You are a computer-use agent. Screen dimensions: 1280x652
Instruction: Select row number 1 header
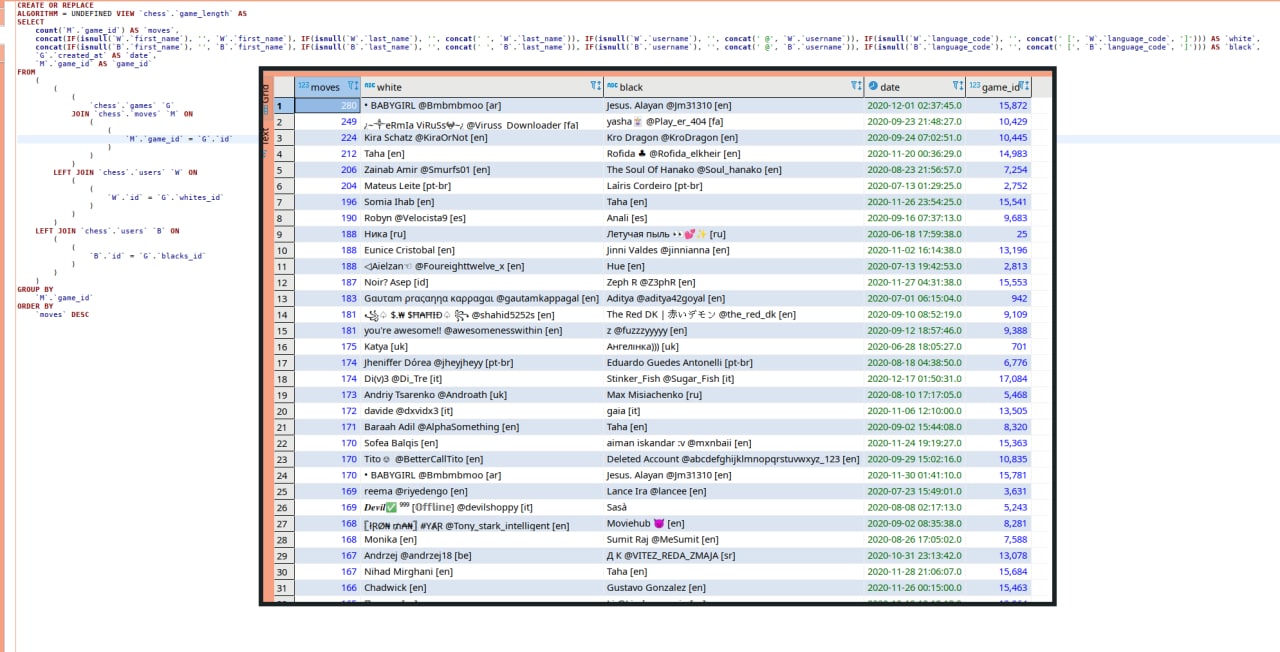click(x=283, y=105)
